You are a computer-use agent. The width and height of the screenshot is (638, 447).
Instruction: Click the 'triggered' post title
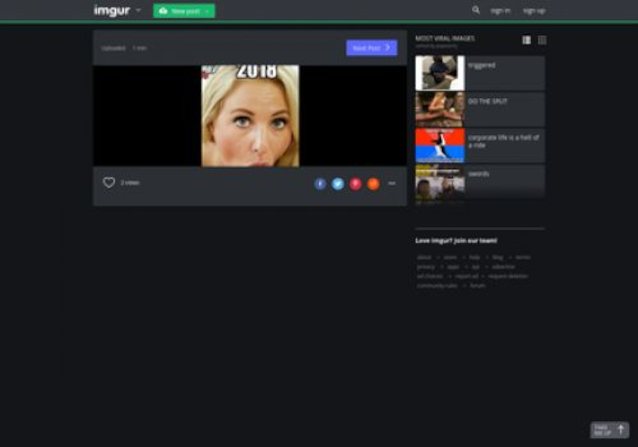coord(482,65)
